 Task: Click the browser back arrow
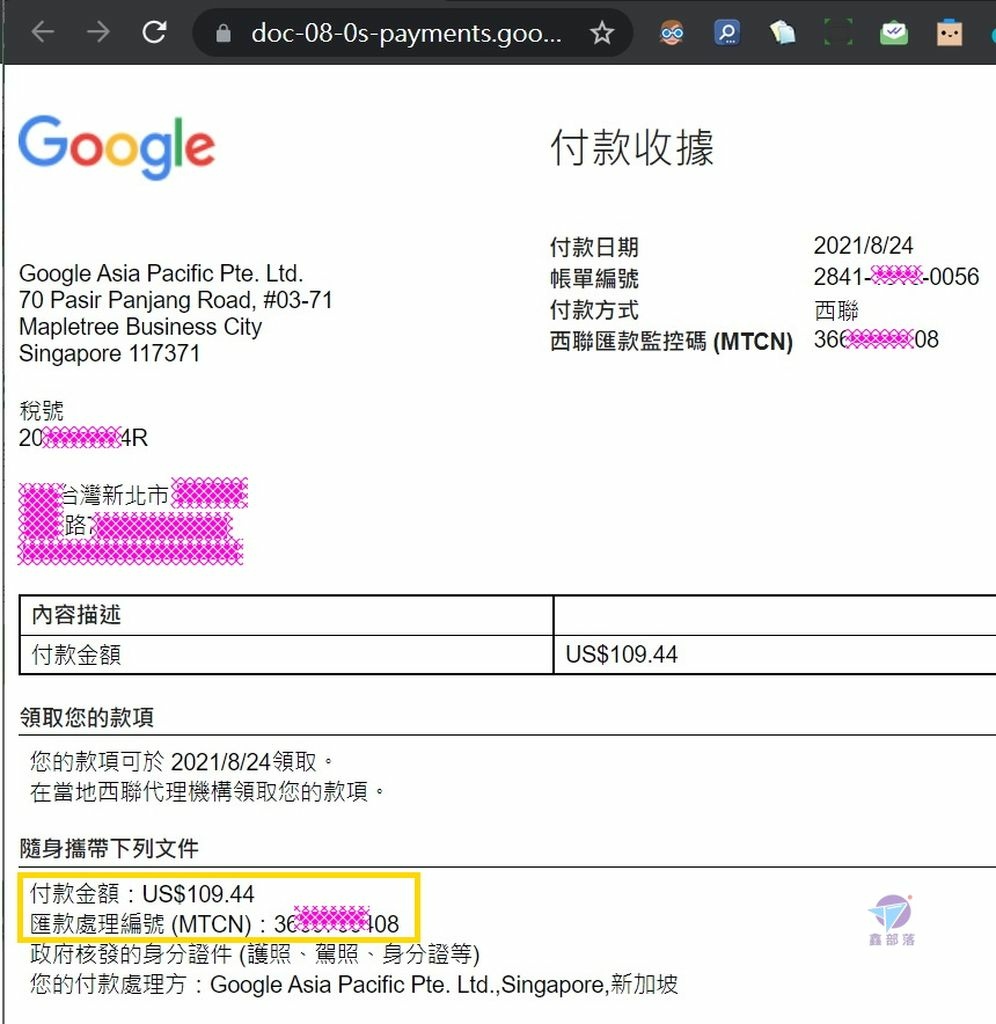point(43,31)
